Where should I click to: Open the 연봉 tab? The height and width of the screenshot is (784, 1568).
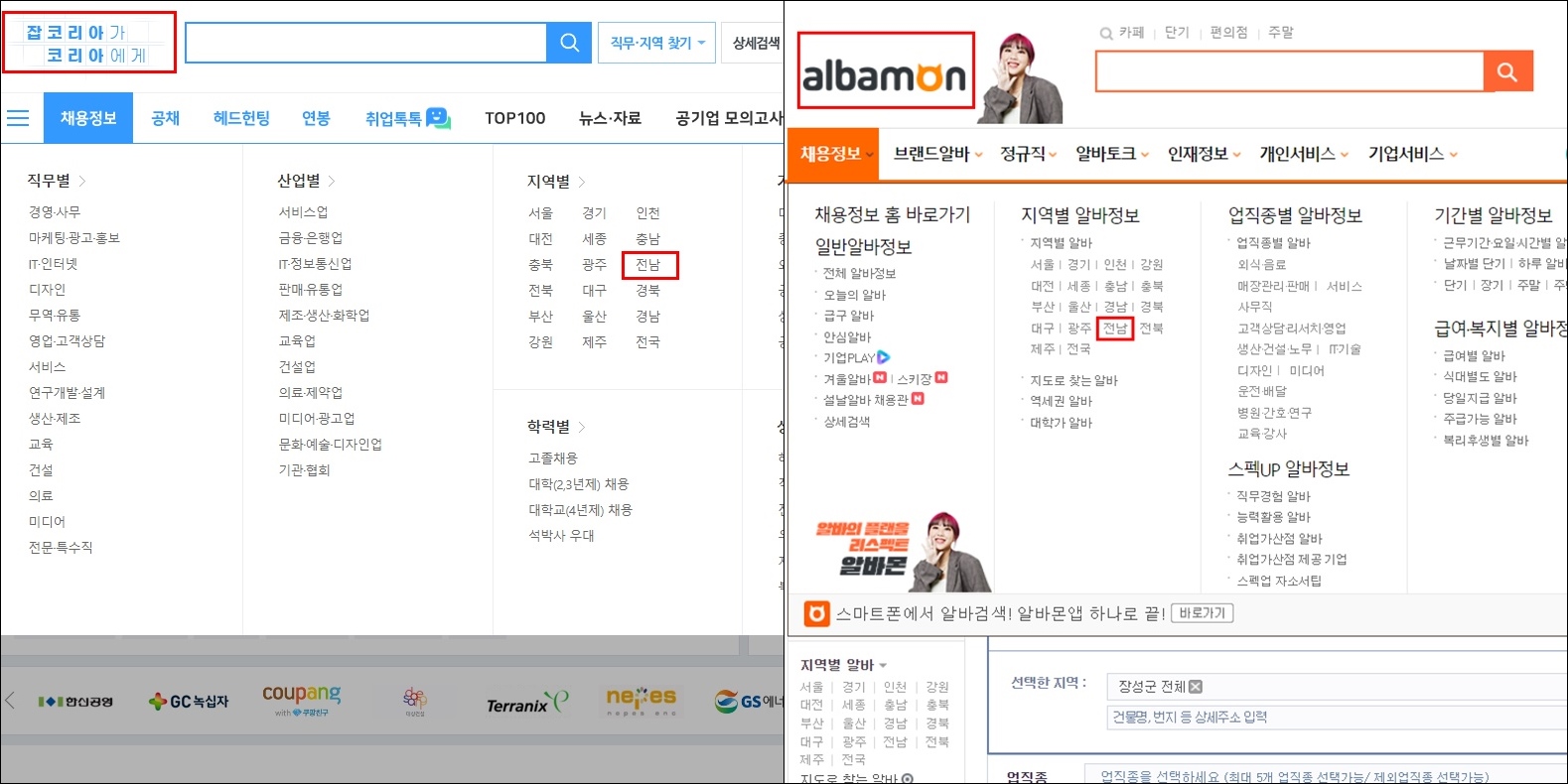coord(316,118)
